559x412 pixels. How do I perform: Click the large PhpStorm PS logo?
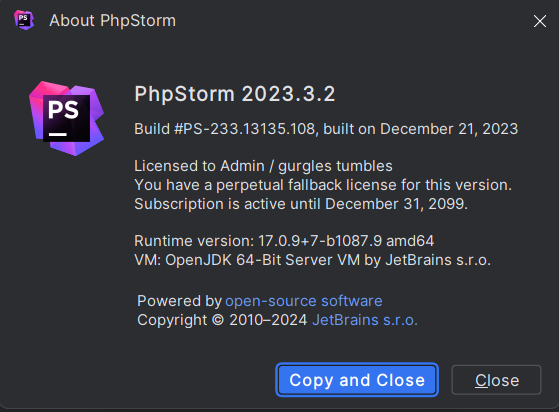[66, 118]
